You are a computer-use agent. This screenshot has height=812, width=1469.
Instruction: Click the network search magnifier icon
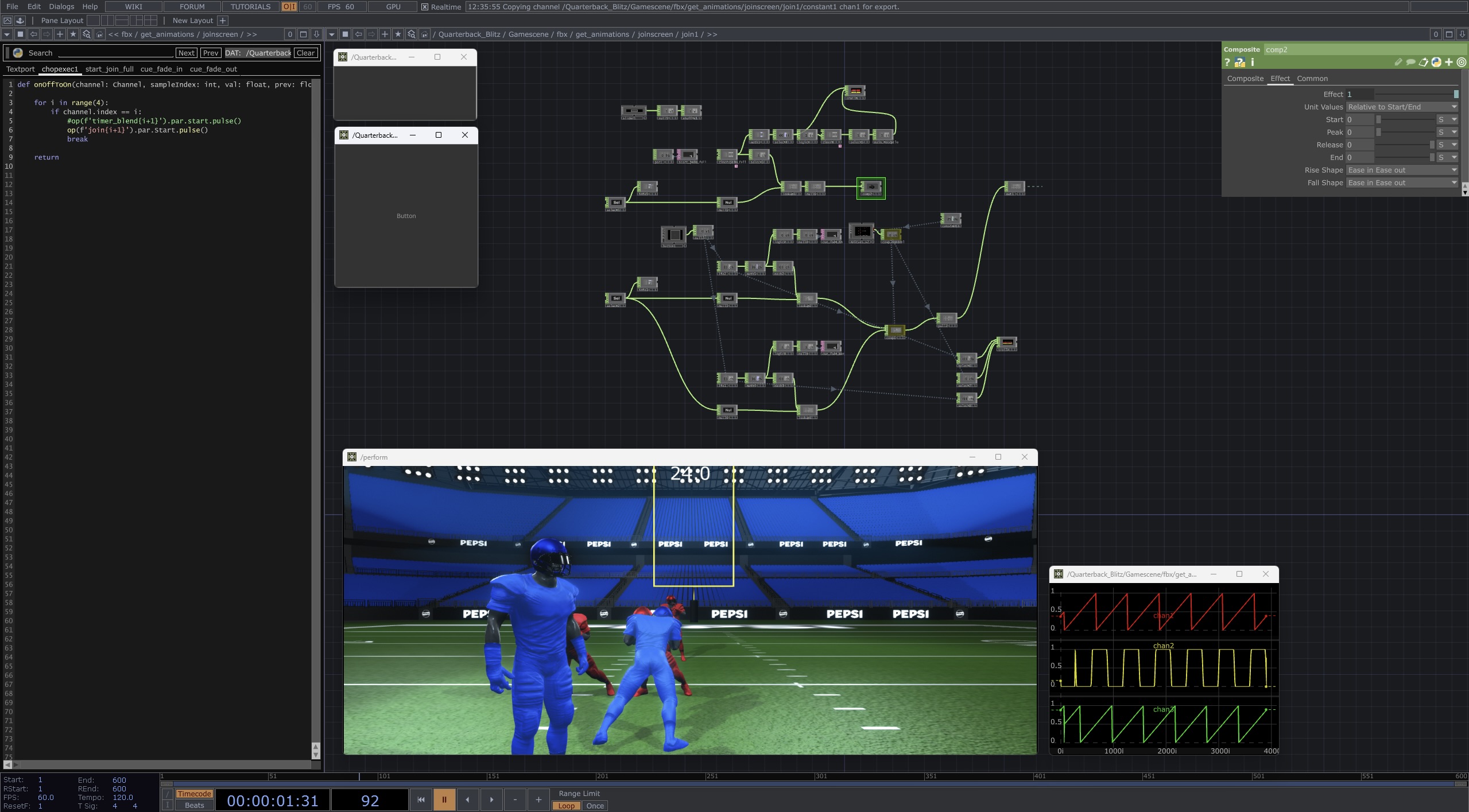(x=410, y=34)
